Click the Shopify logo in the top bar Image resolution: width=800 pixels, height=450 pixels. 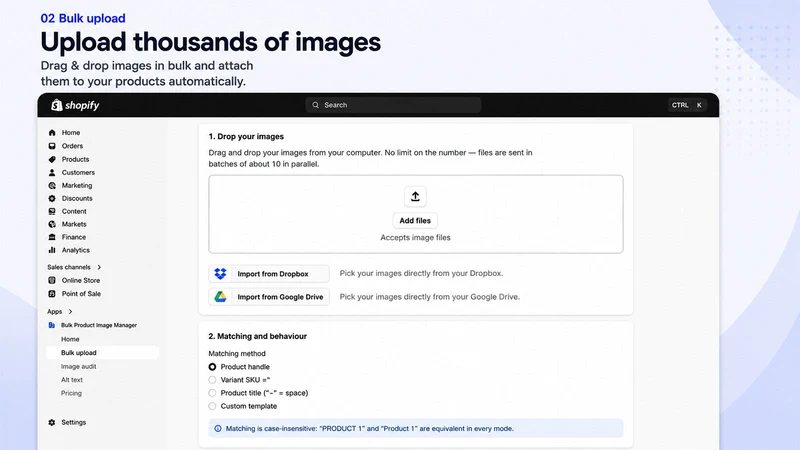(x=75, y=105)
